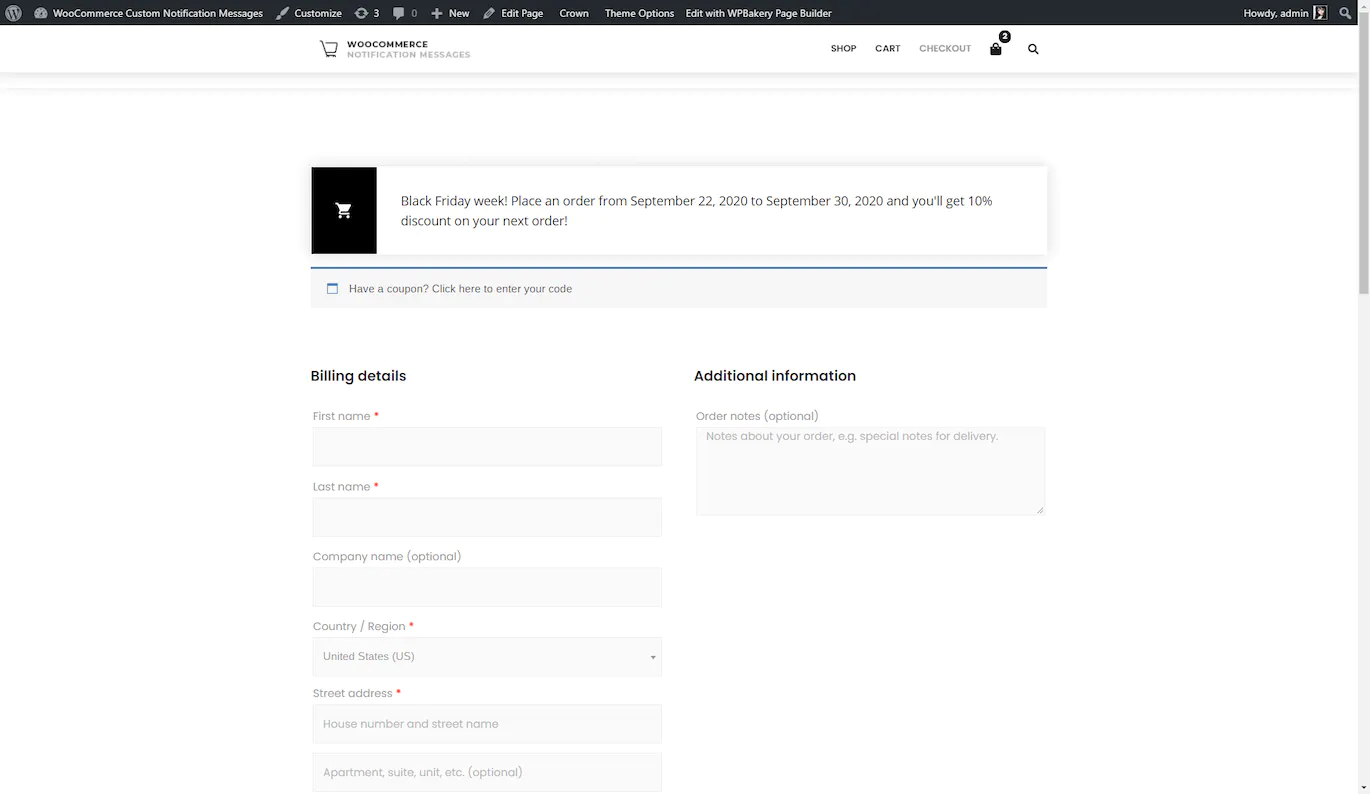Click the Order notes (optional) label
Image resolution: width=1370 pixels, height=794 pixels.
coord(757,416)
